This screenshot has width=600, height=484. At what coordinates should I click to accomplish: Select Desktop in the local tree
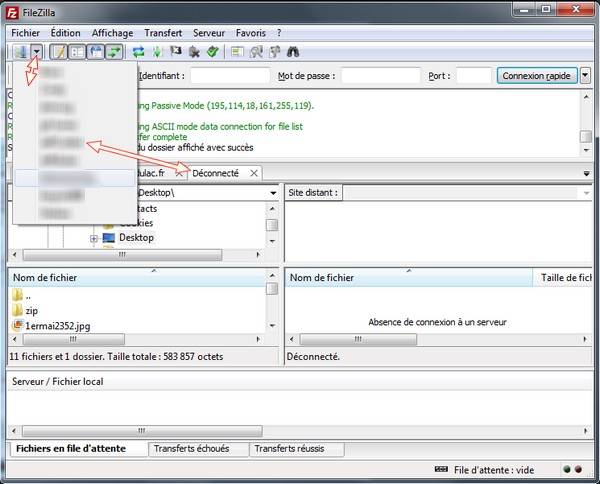click(136, 238)
